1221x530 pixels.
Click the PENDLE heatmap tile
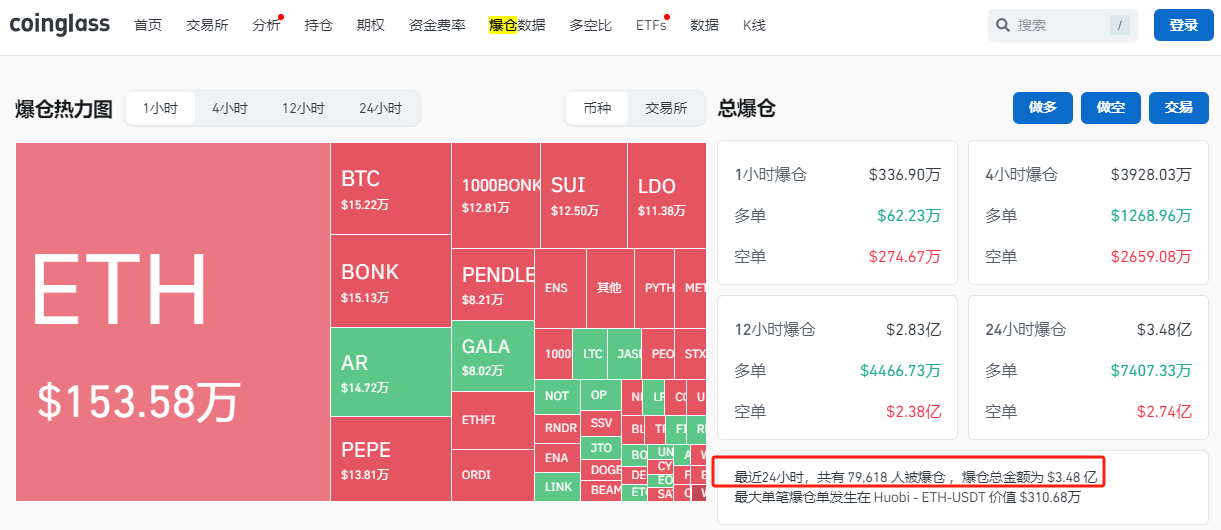493,284
